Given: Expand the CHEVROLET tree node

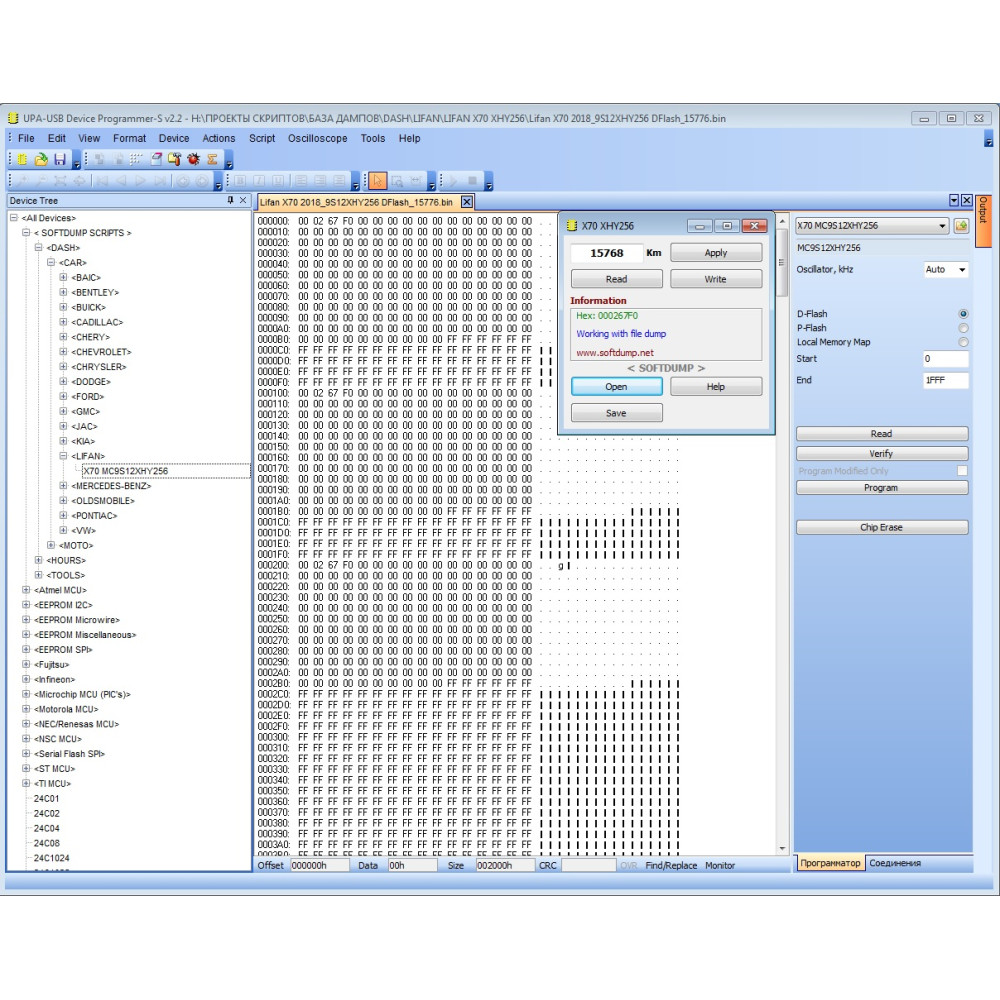Looking at the screenshot, I should point(63,352).
